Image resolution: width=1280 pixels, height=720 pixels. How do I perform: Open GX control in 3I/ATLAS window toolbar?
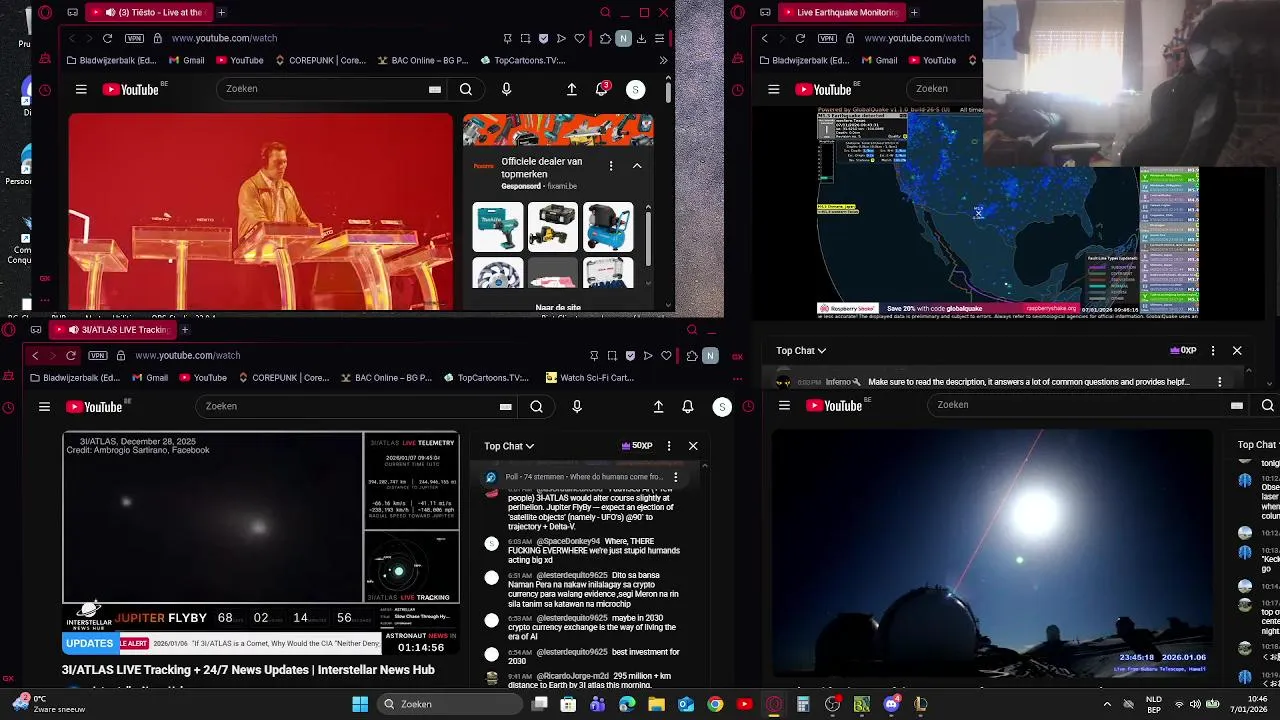[x=737, y=355]
